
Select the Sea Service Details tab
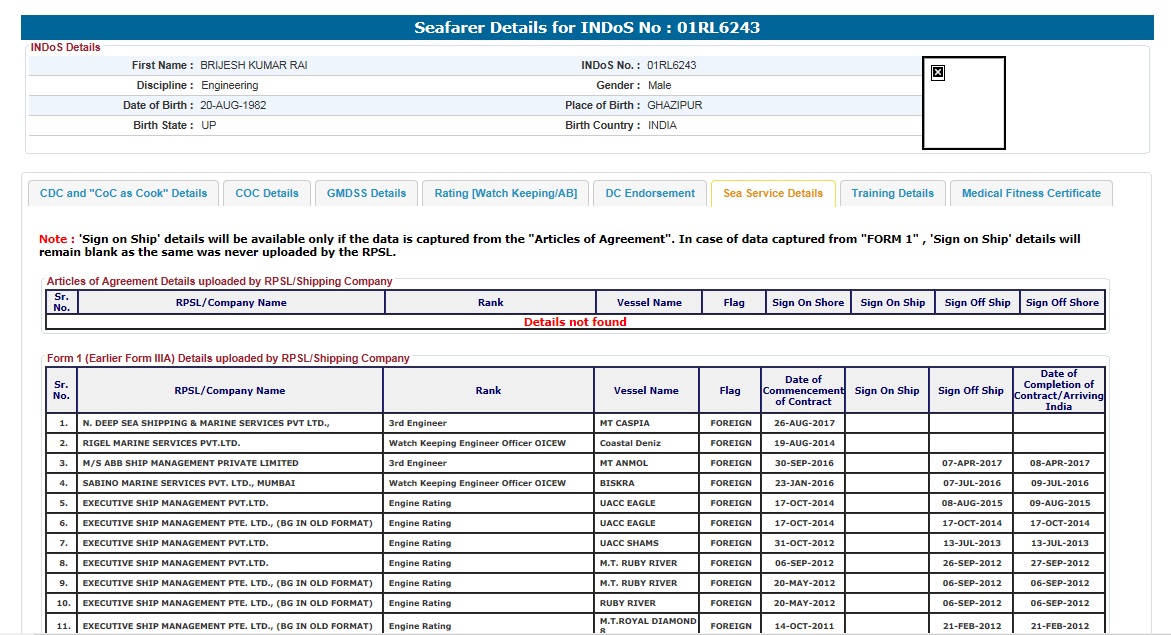click(773, 194)
